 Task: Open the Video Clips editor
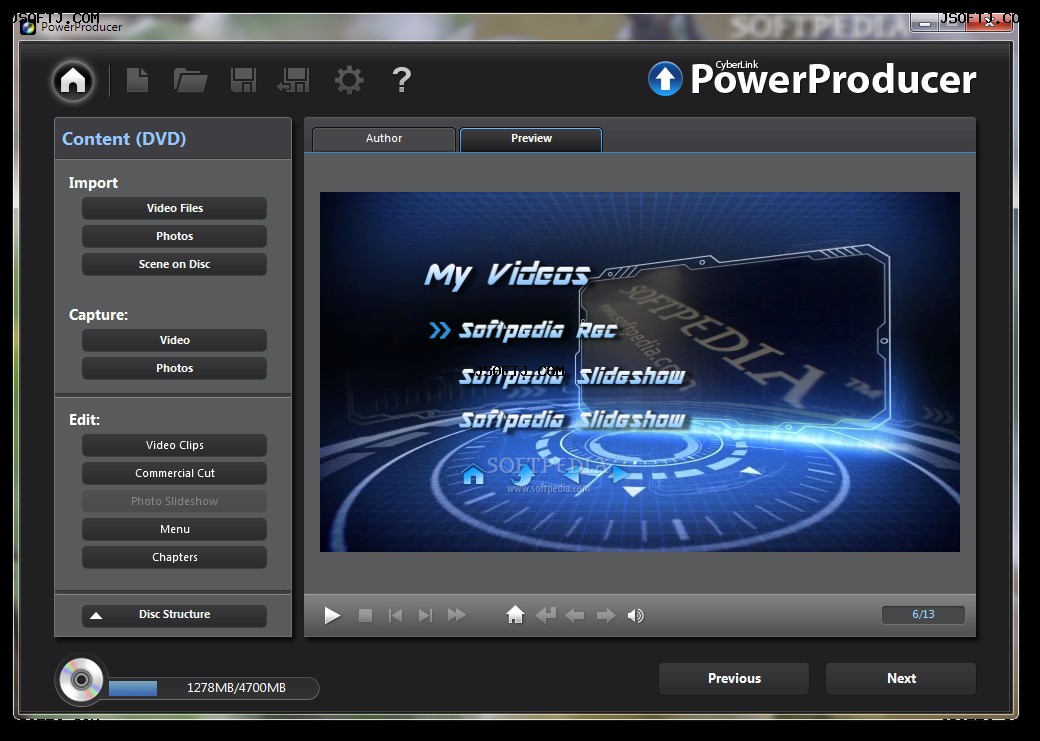(x=174, y=445)
